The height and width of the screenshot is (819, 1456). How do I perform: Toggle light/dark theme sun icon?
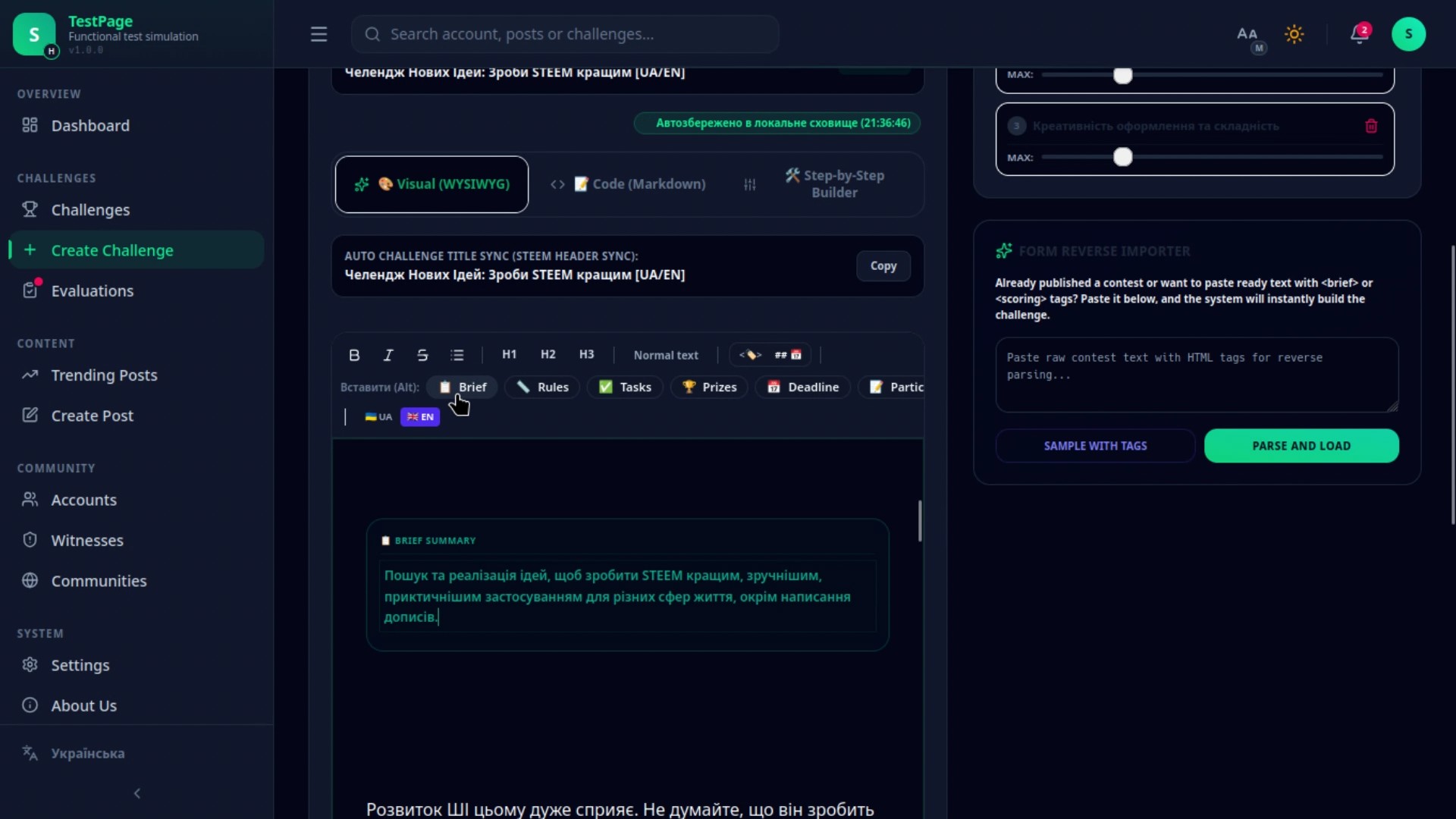[x=1294, y=34]
